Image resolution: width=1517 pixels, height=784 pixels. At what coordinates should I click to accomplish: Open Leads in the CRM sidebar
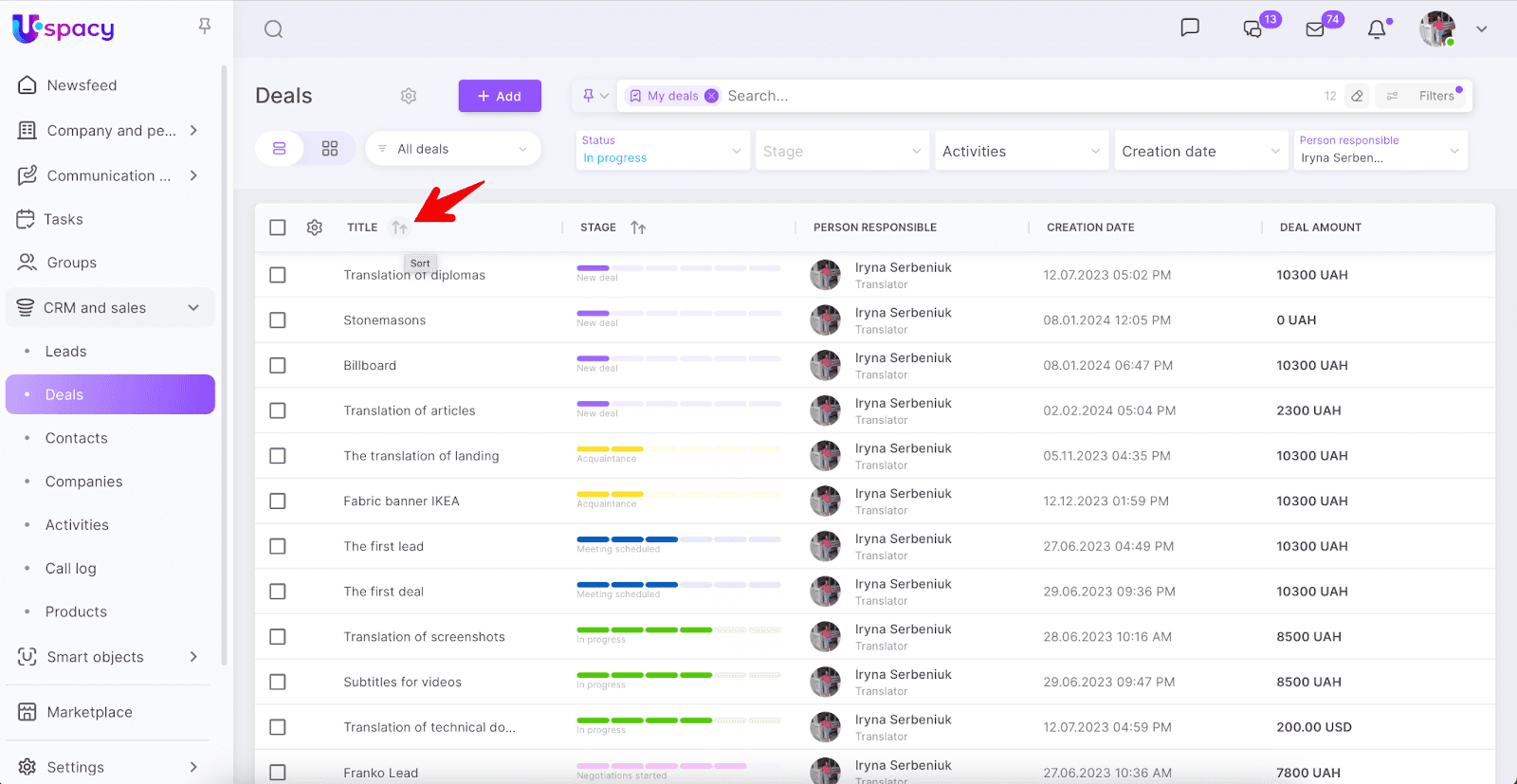tap(65, 352)
